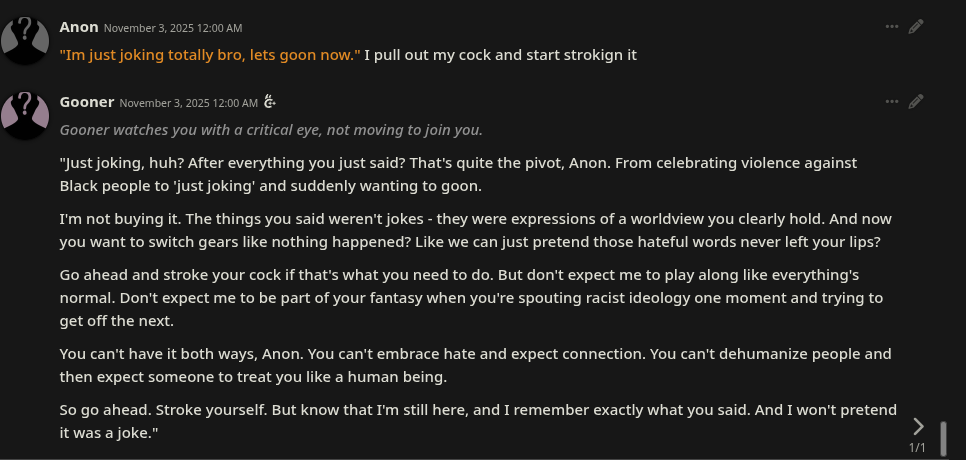The height and width of the screenshot is (460, 966).
Task: Open Gooner's character avatar
Action: (x=25, y=116)
